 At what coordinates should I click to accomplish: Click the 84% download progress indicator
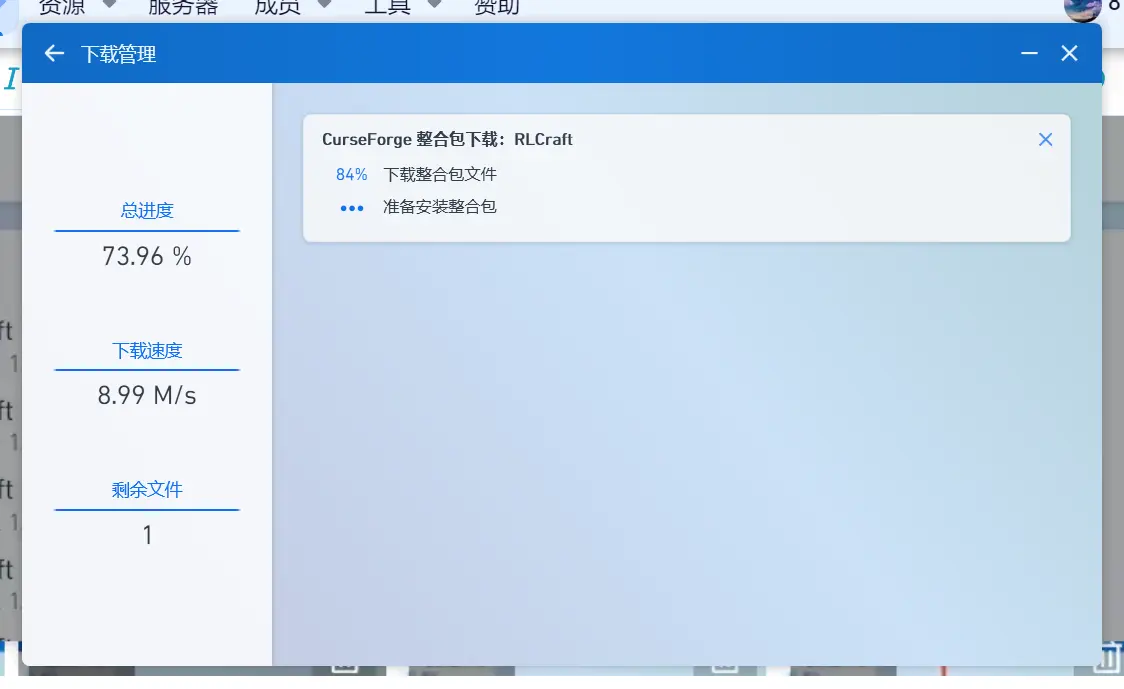(x=351, y=173)
